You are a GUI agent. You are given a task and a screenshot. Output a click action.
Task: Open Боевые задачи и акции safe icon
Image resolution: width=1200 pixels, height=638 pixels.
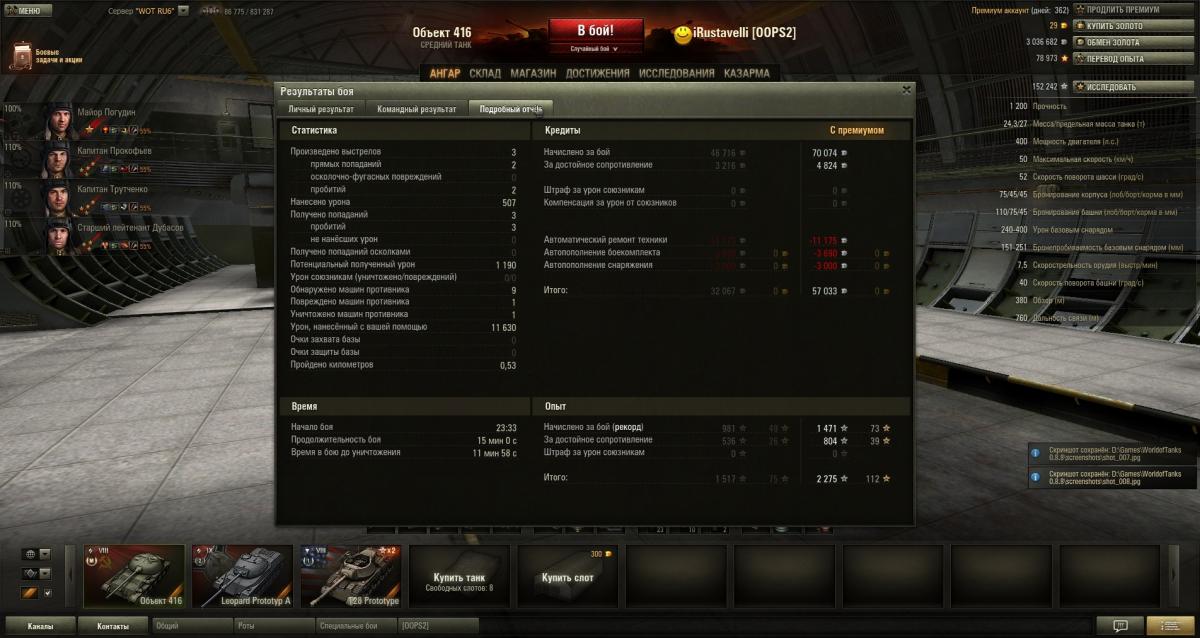[22, 55]
